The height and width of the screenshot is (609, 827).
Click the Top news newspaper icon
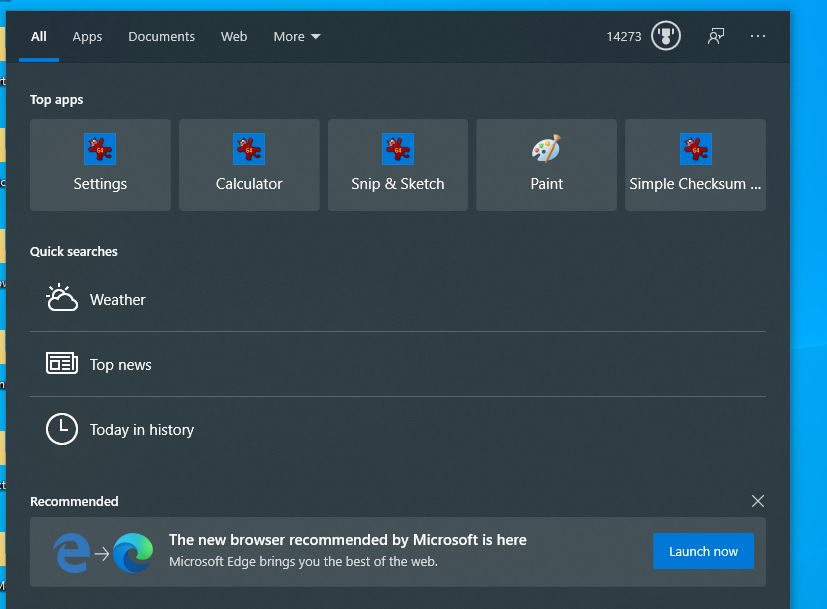(x=62, y=363)
